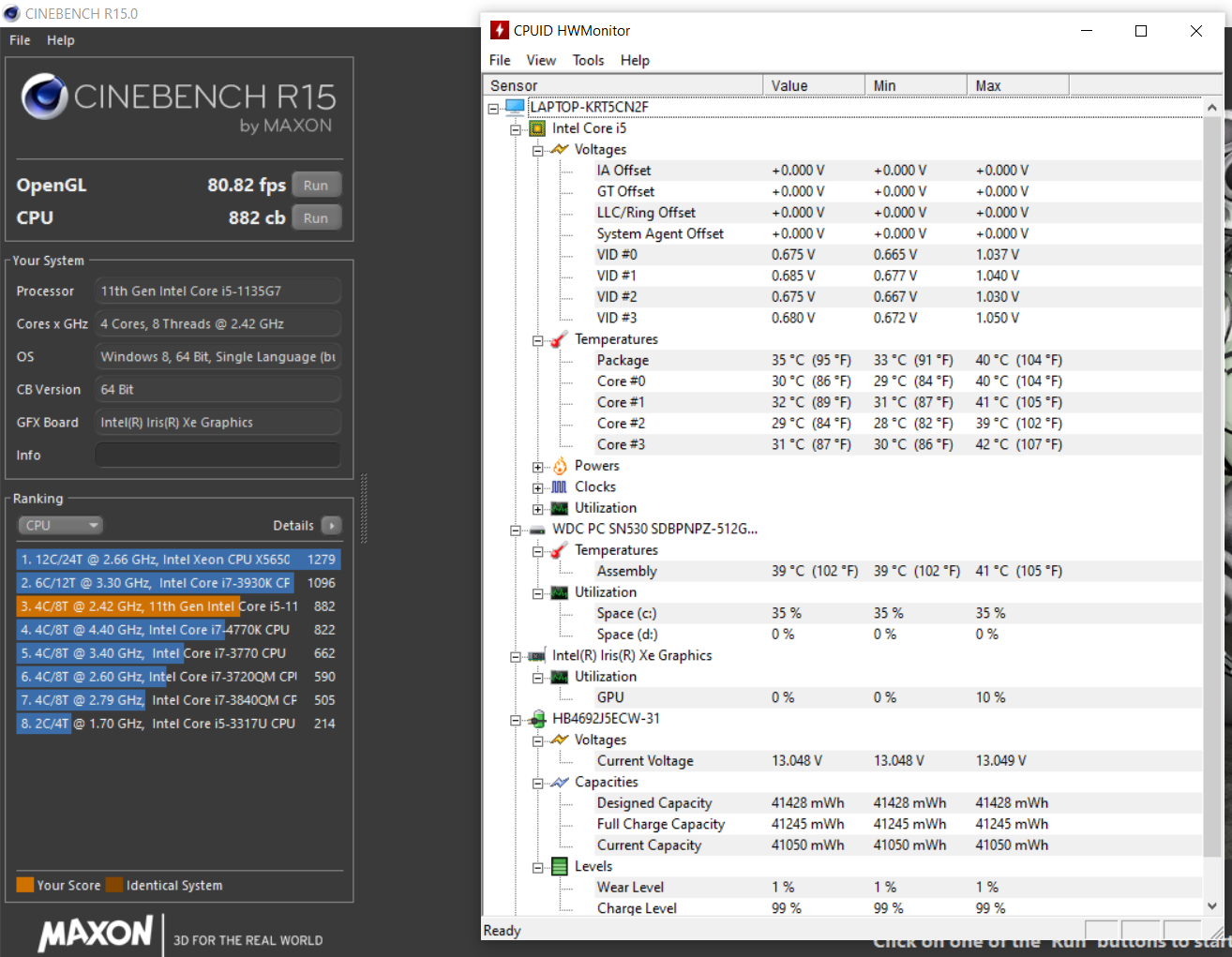Viewport: 1232px width, 957px height.
Task: Click the Voltages icon under battery HB4692J5ECW-31
Action: (560, 740)
